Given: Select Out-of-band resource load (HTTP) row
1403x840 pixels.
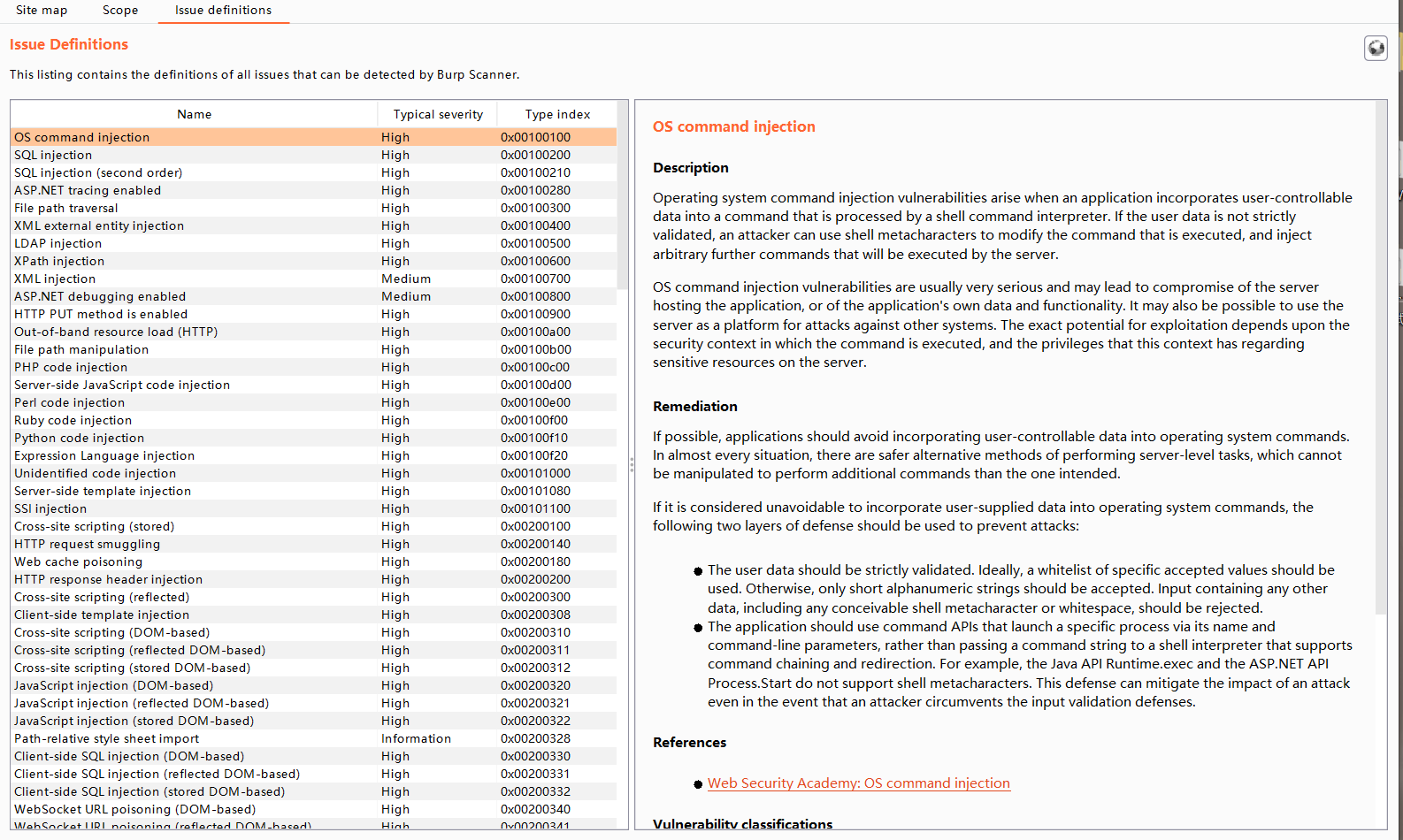Looking at the screenshot, I should tap(313, 332).
